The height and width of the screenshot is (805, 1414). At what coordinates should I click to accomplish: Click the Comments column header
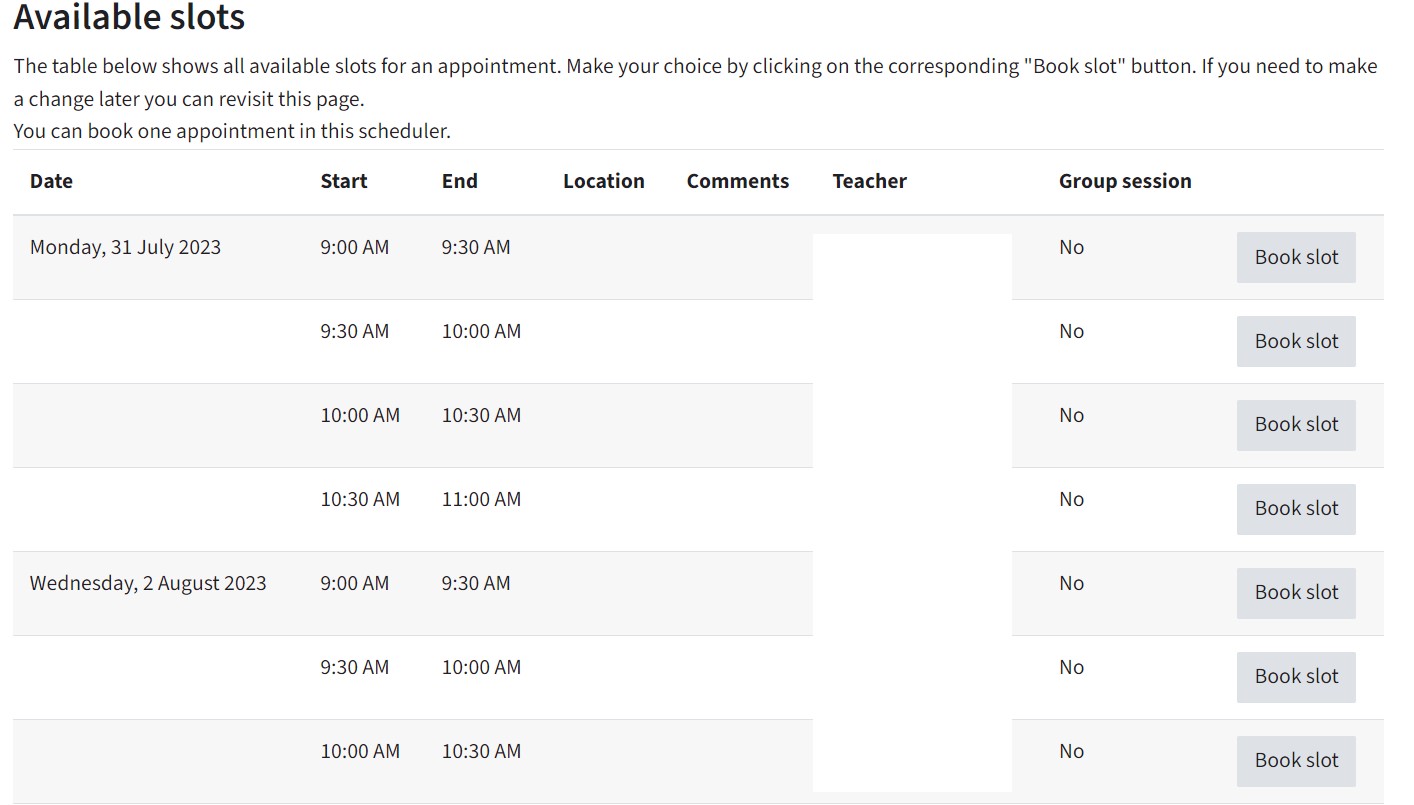738,181
